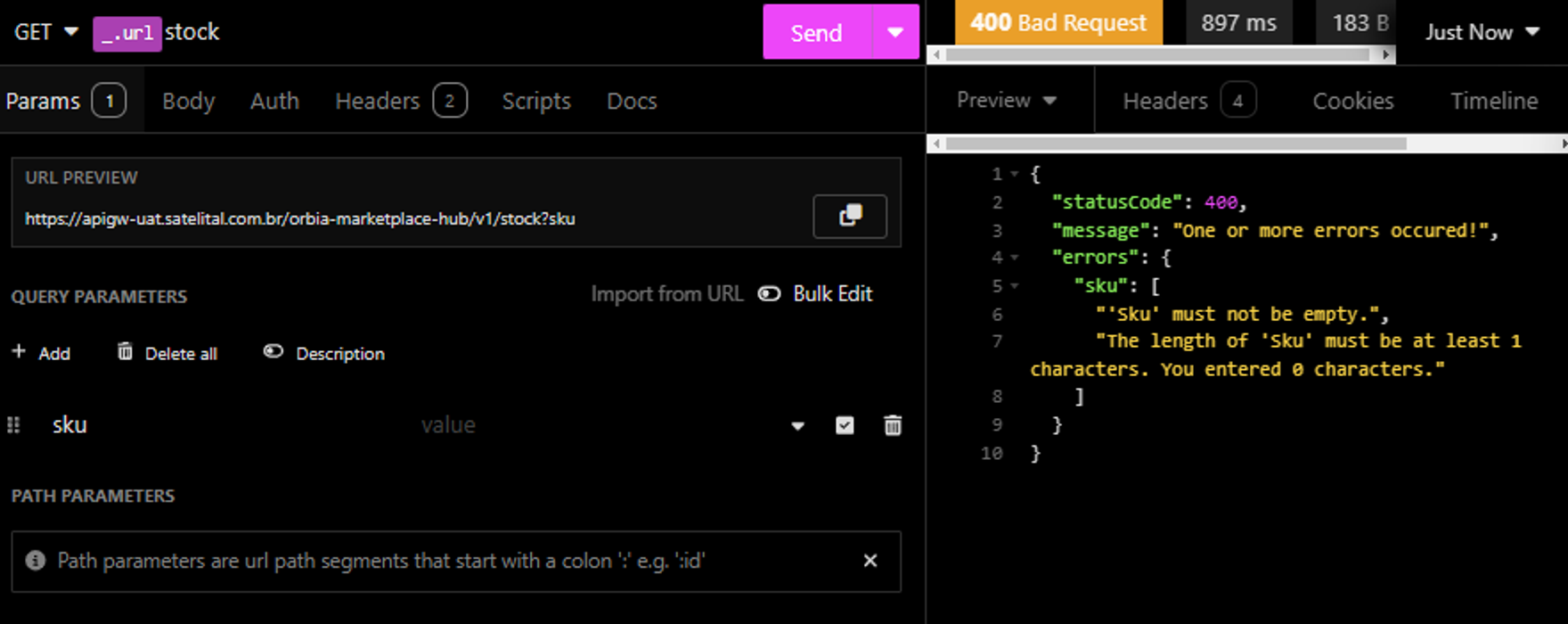The height and width of the screenshot is (624, 1568).
Task: Click the Add parameter plus icon
Action: 19,352
